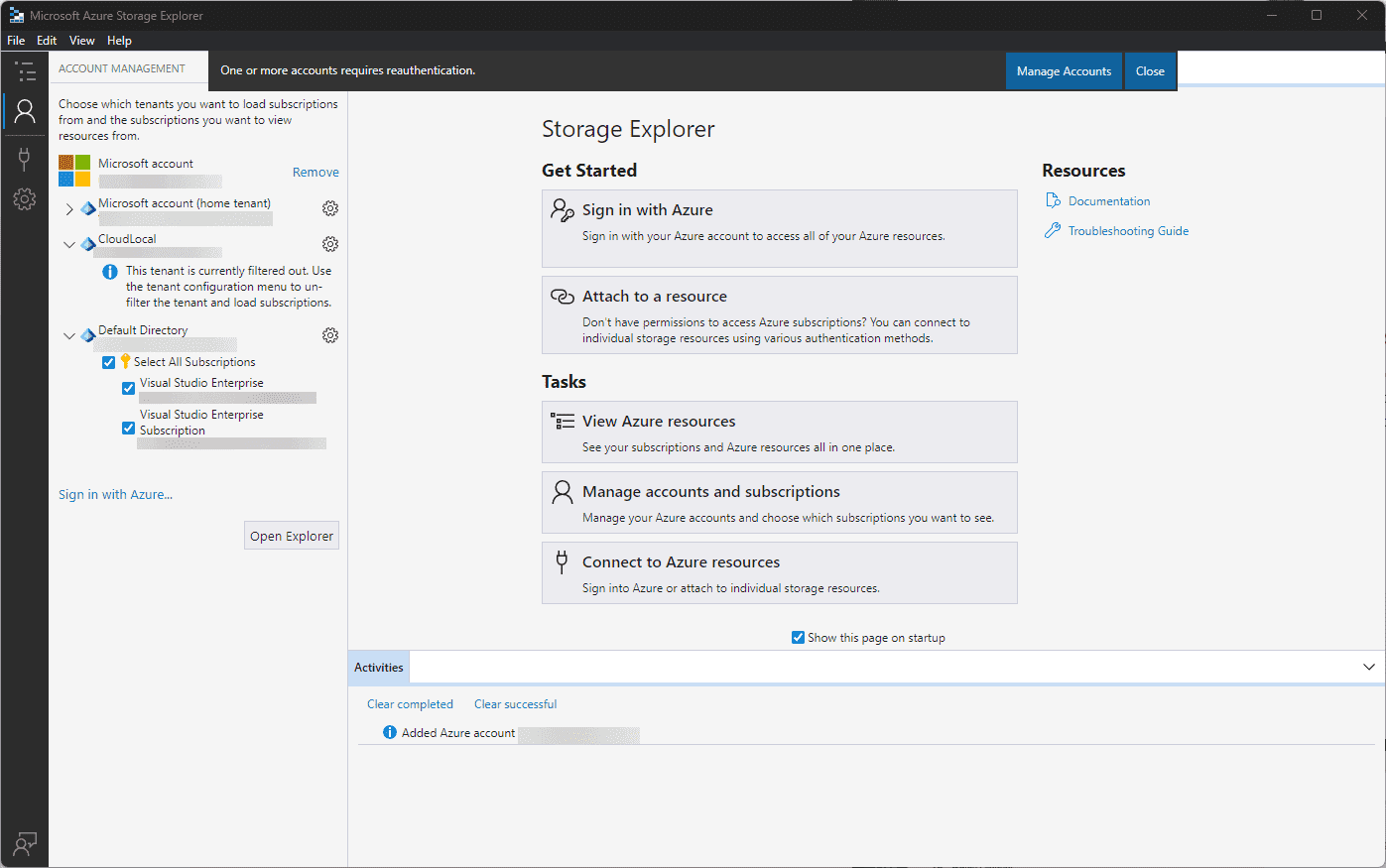Screen dimensions: 1386x868
Task: Click the Sign in with Azure card
Action: pos(780,228)
